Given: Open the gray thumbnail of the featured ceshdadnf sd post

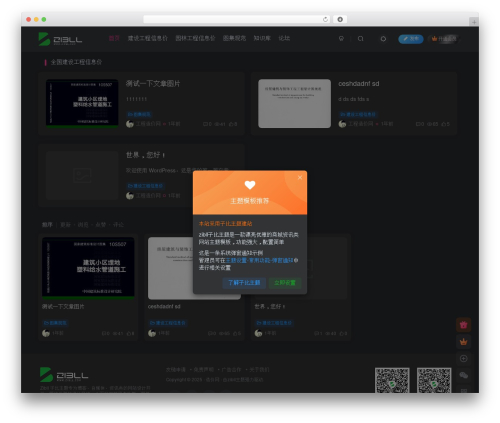Looking at the screenshot, I should pyautogui.click(x=295, y=103).
